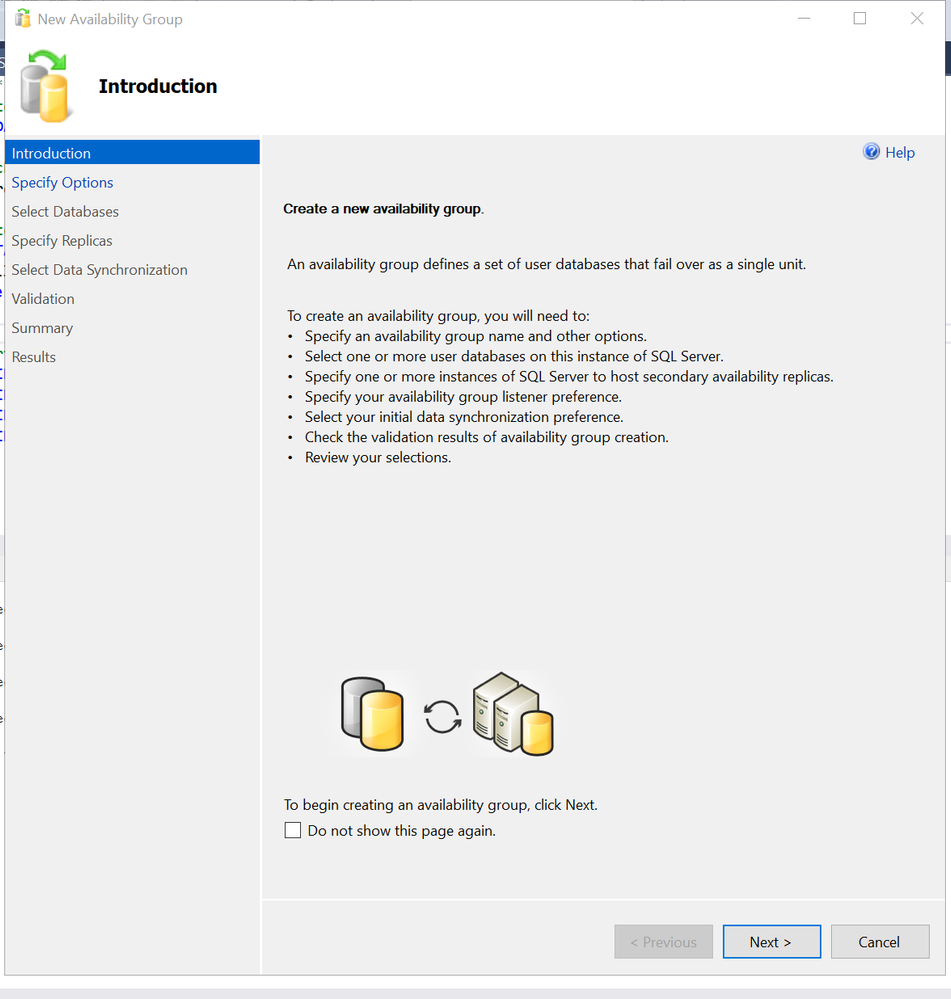Click the server replicas illustration
951x999 pixels.
click(x=513, y=714)
